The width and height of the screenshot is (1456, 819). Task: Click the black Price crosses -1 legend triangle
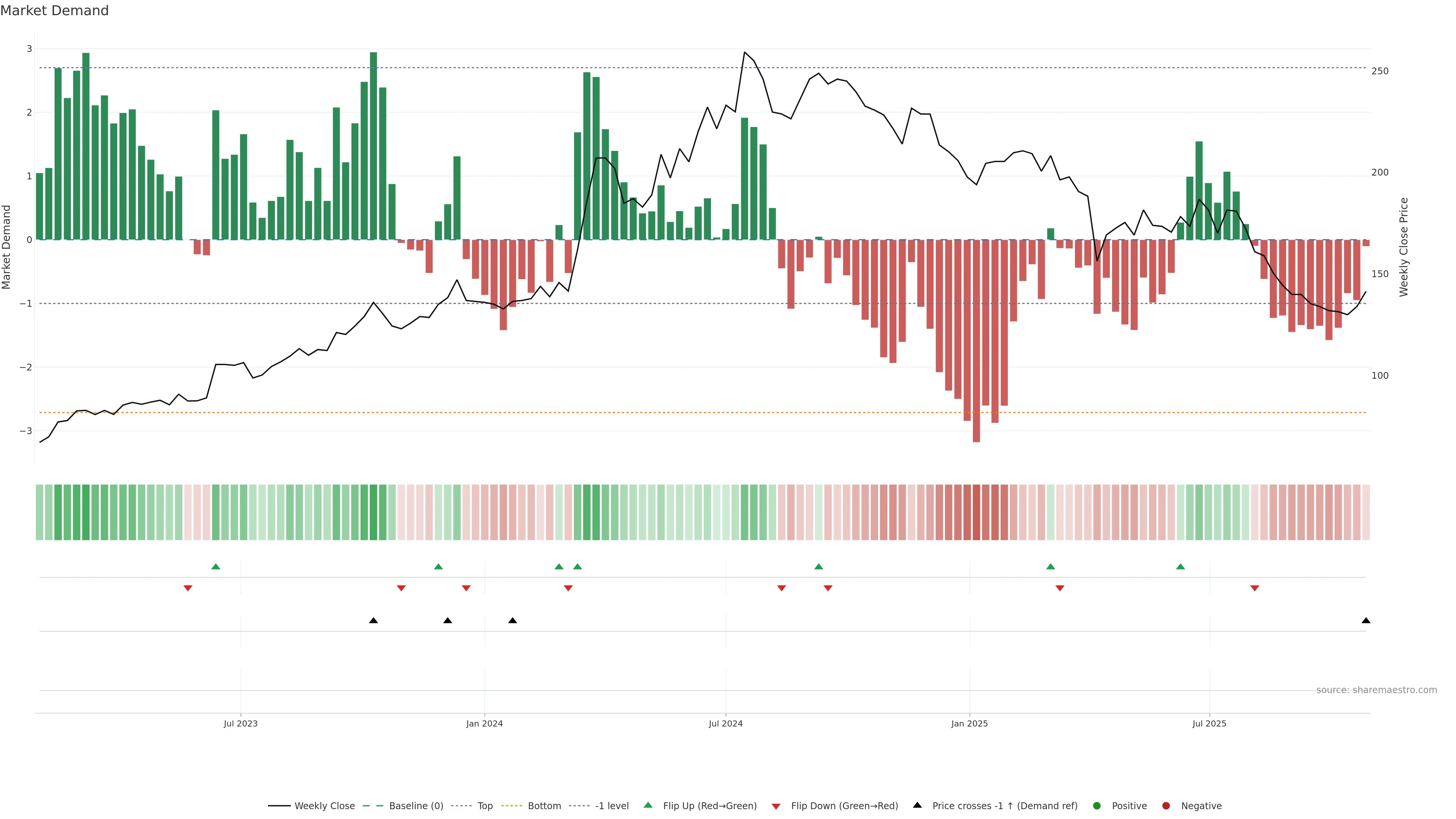click(917, 805)
